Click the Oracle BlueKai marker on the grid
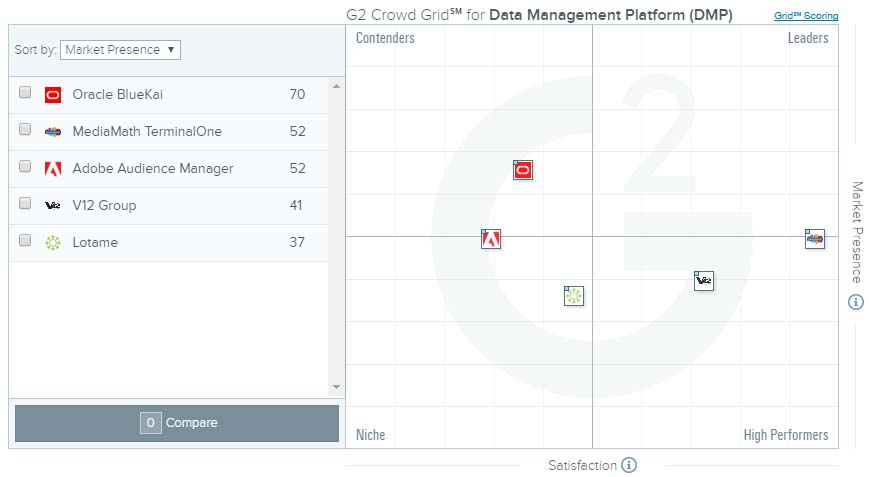This screenshot has height=477, width=869. click(522, 170)
